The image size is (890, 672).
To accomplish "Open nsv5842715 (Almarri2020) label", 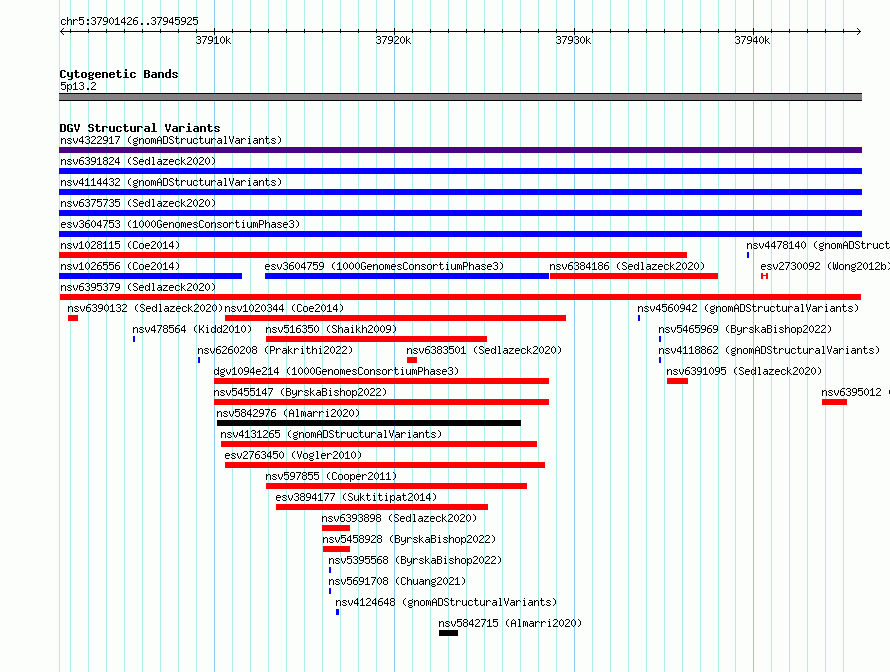I will (510, 623).
